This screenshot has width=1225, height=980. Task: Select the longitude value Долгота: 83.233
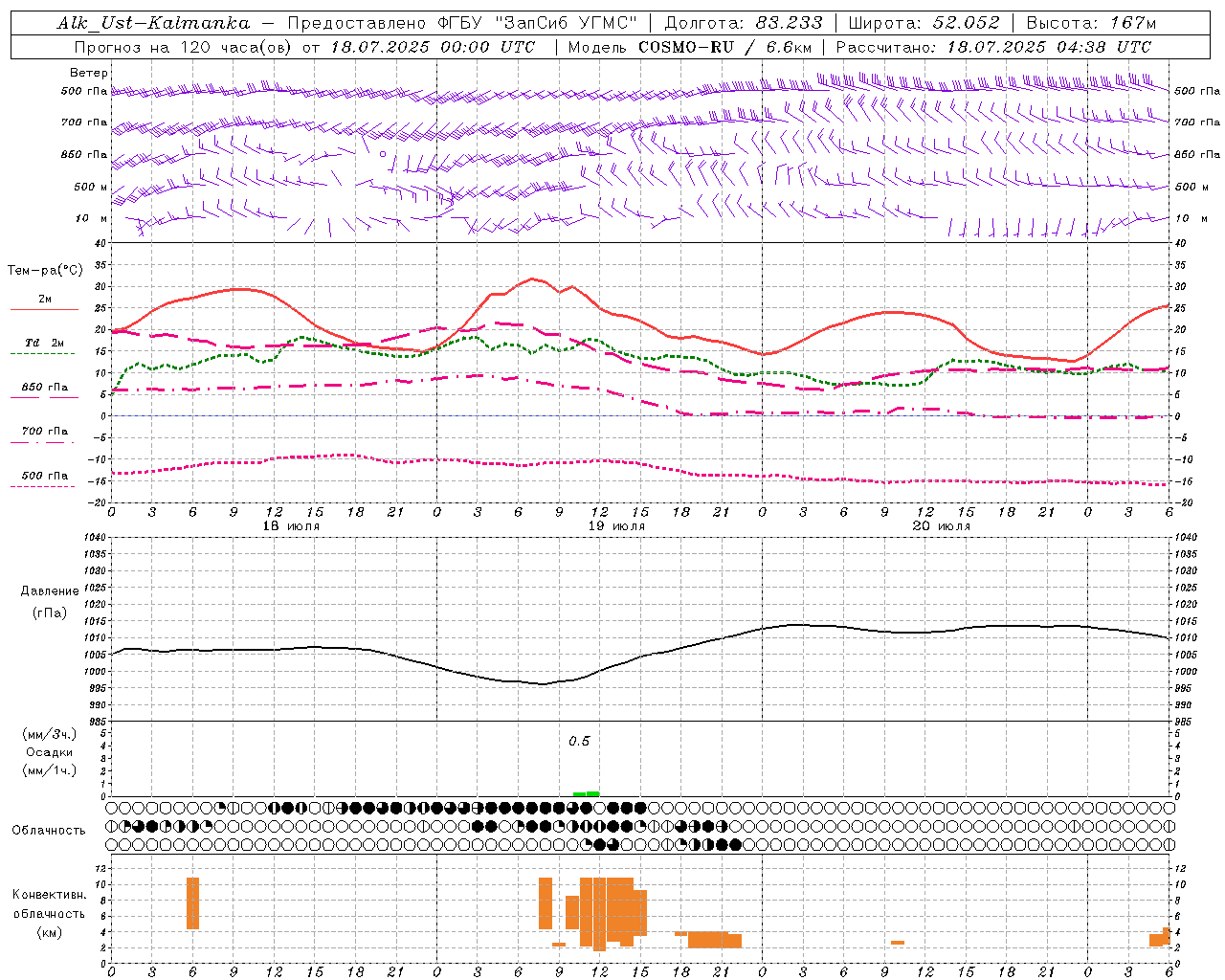(x=743, y=23)
